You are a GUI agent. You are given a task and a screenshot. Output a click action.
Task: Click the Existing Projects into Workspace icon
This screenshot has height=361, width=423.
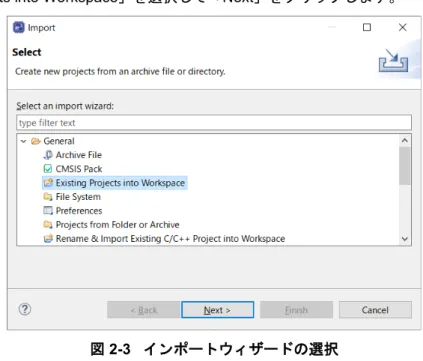48,183
